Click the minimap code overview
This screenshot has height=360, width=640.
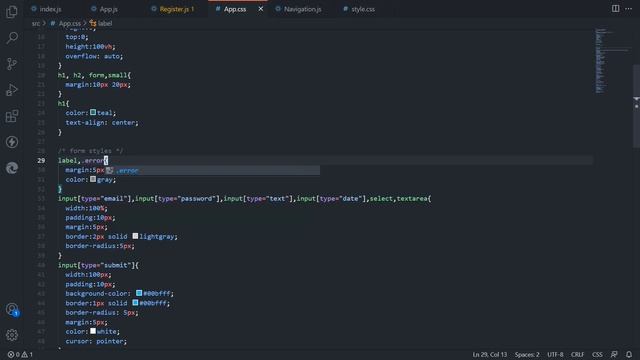tap(611, 61)
